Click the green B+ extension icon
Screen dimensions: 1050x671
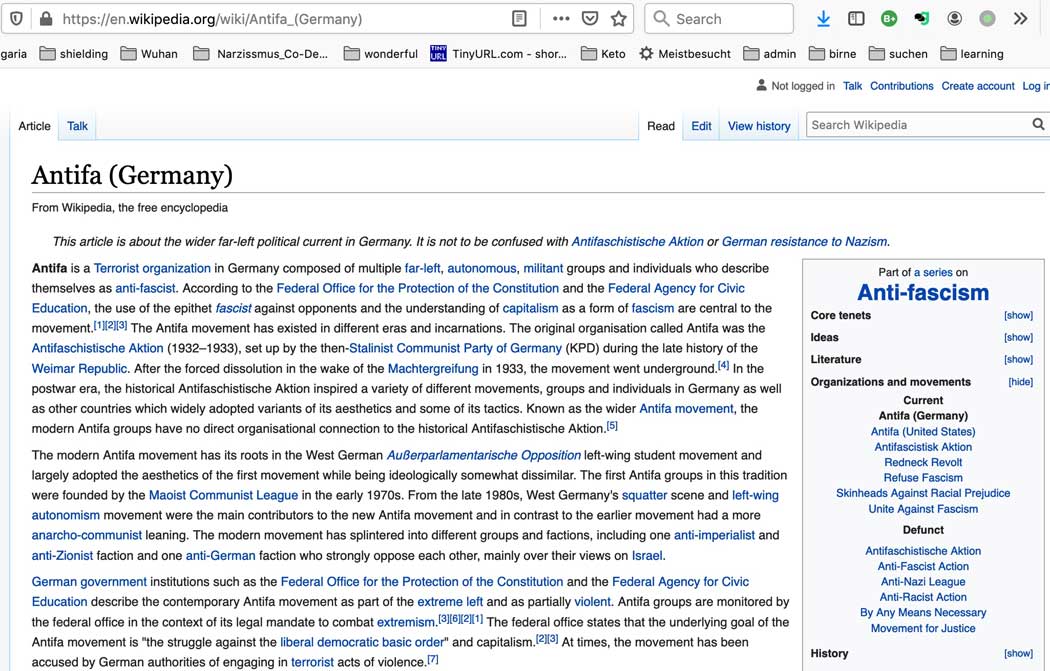click(889, 19)
